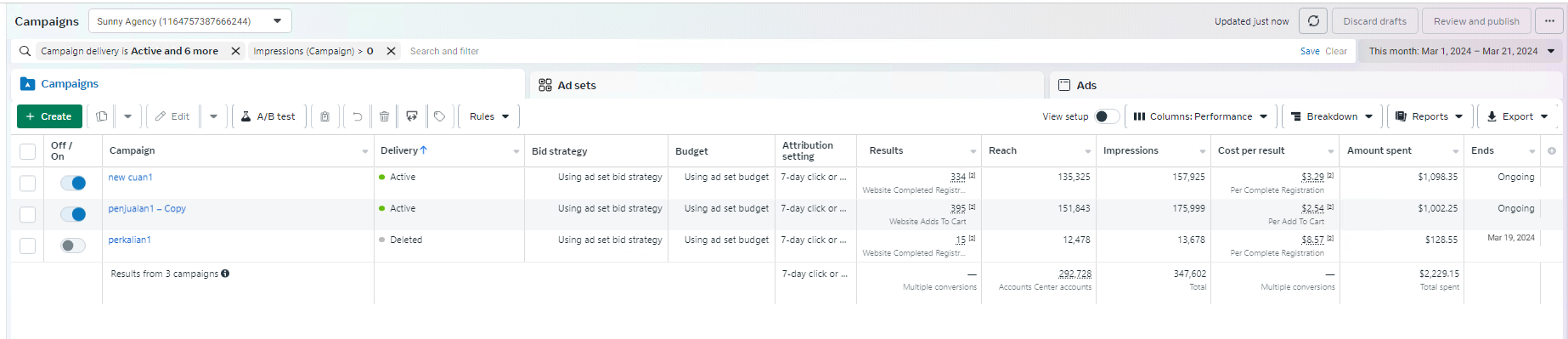Open the perkalian1 campaign link
The image size is (1568, 339).
(129, 240)
